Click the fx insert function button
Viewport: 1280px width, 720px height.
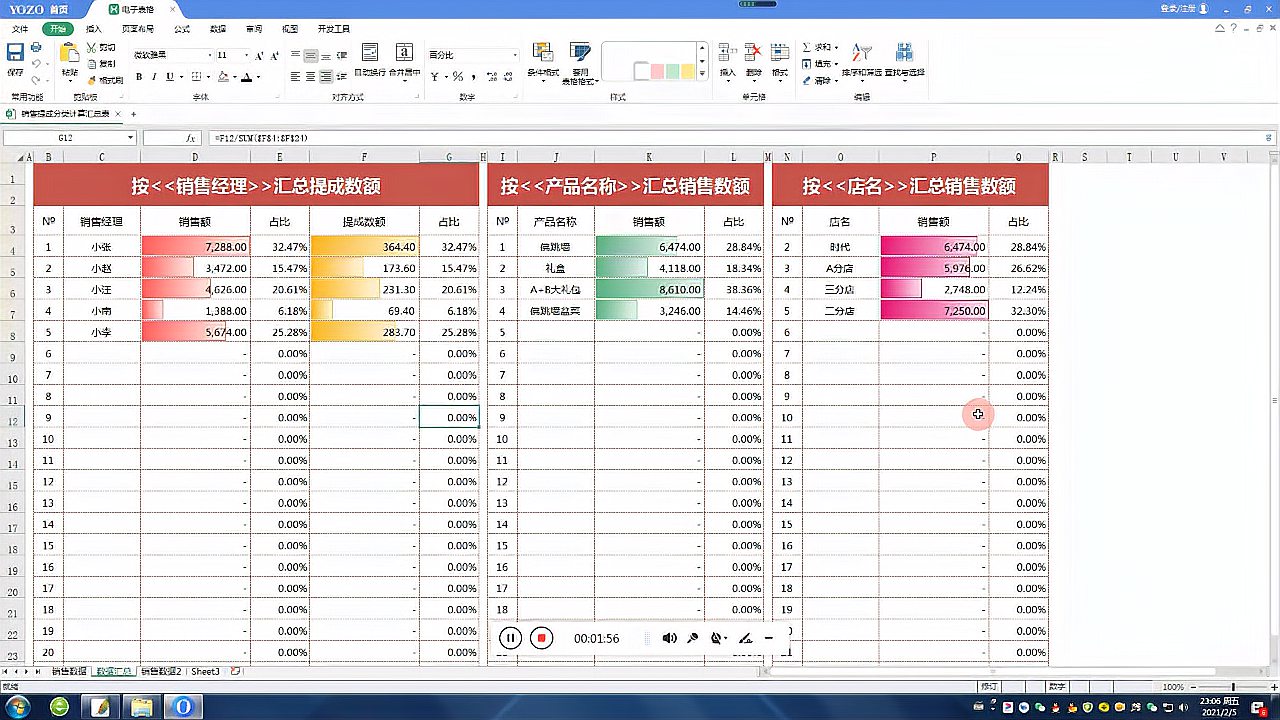click(191, 138)
